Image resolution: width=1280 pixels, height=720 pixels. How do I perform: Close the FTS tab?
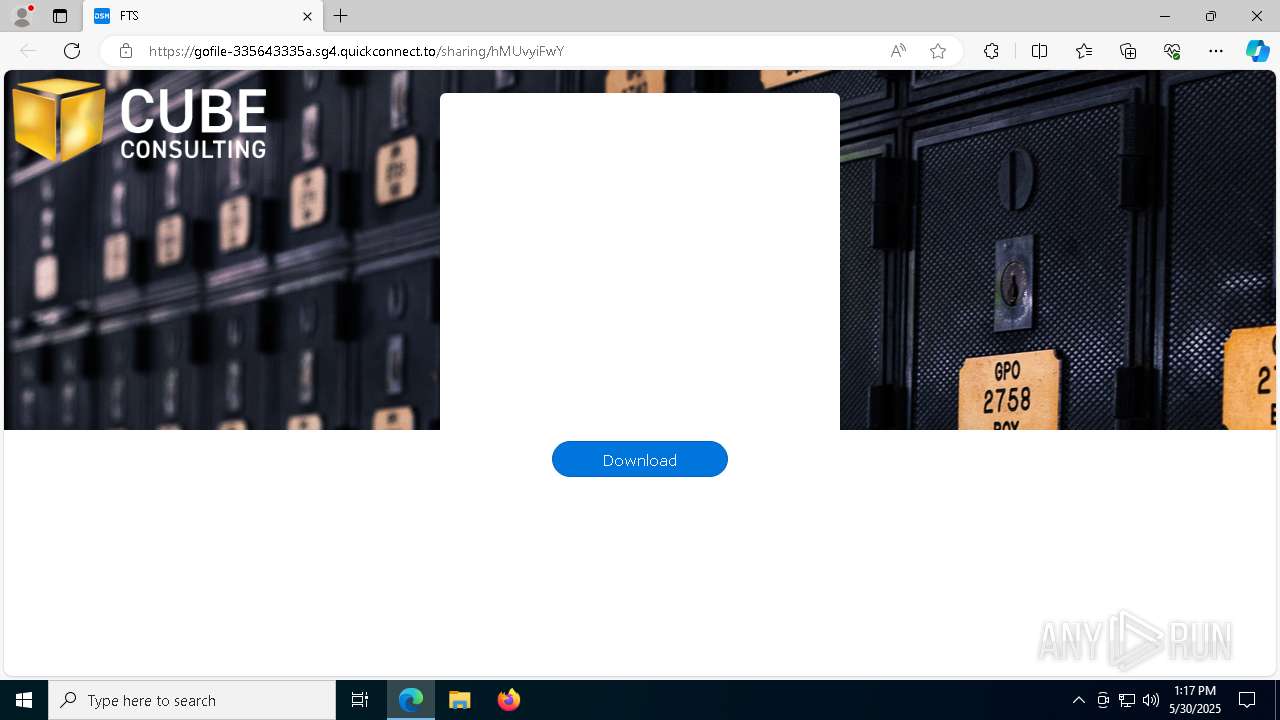307,16
